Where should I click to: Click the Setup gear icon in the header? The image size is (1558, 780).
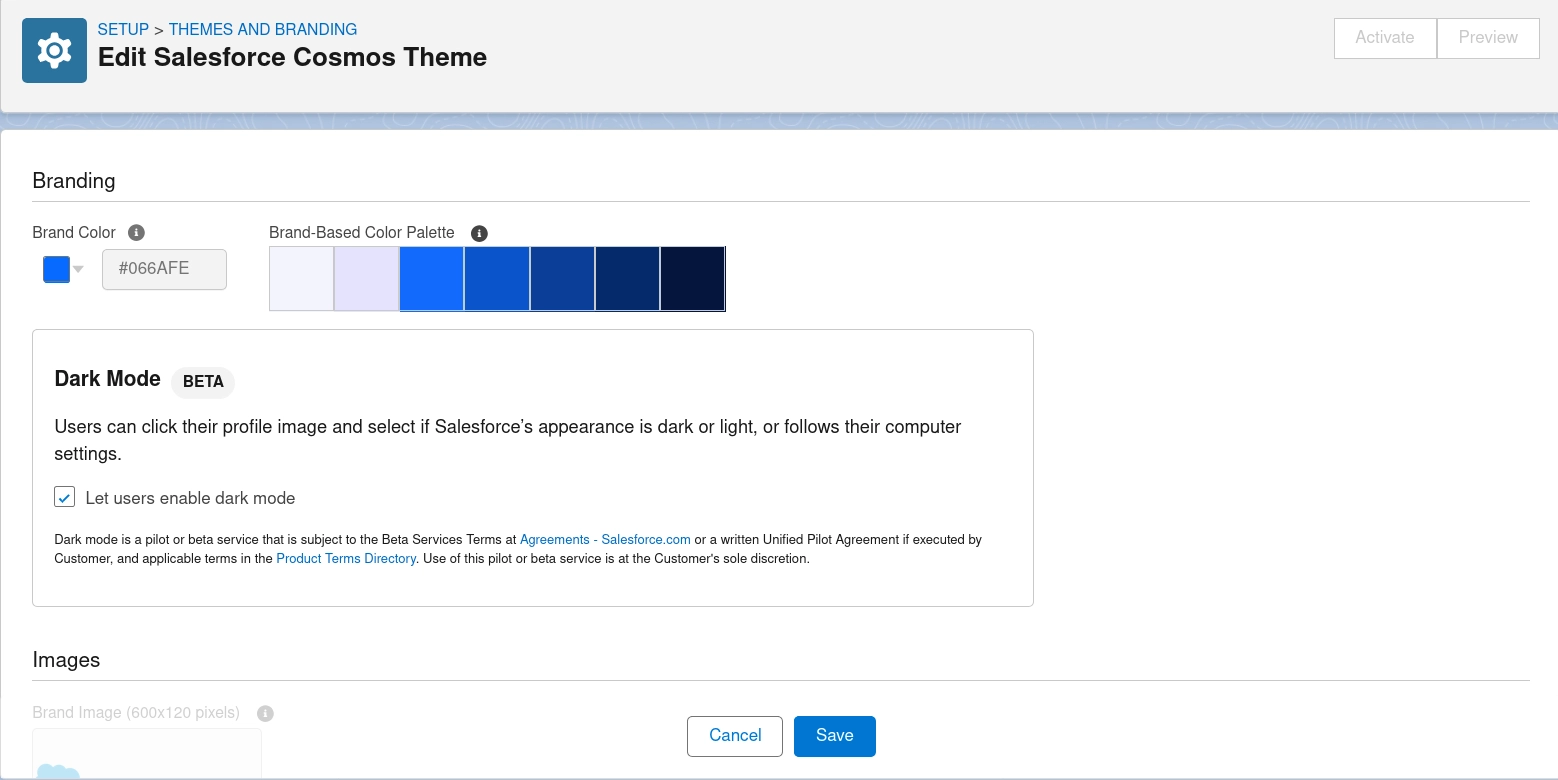point(54,49)
